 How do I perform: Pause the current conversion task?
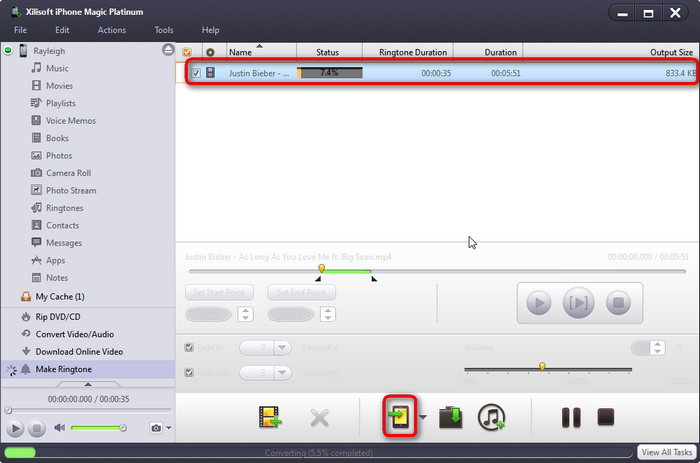pos(571,417)
